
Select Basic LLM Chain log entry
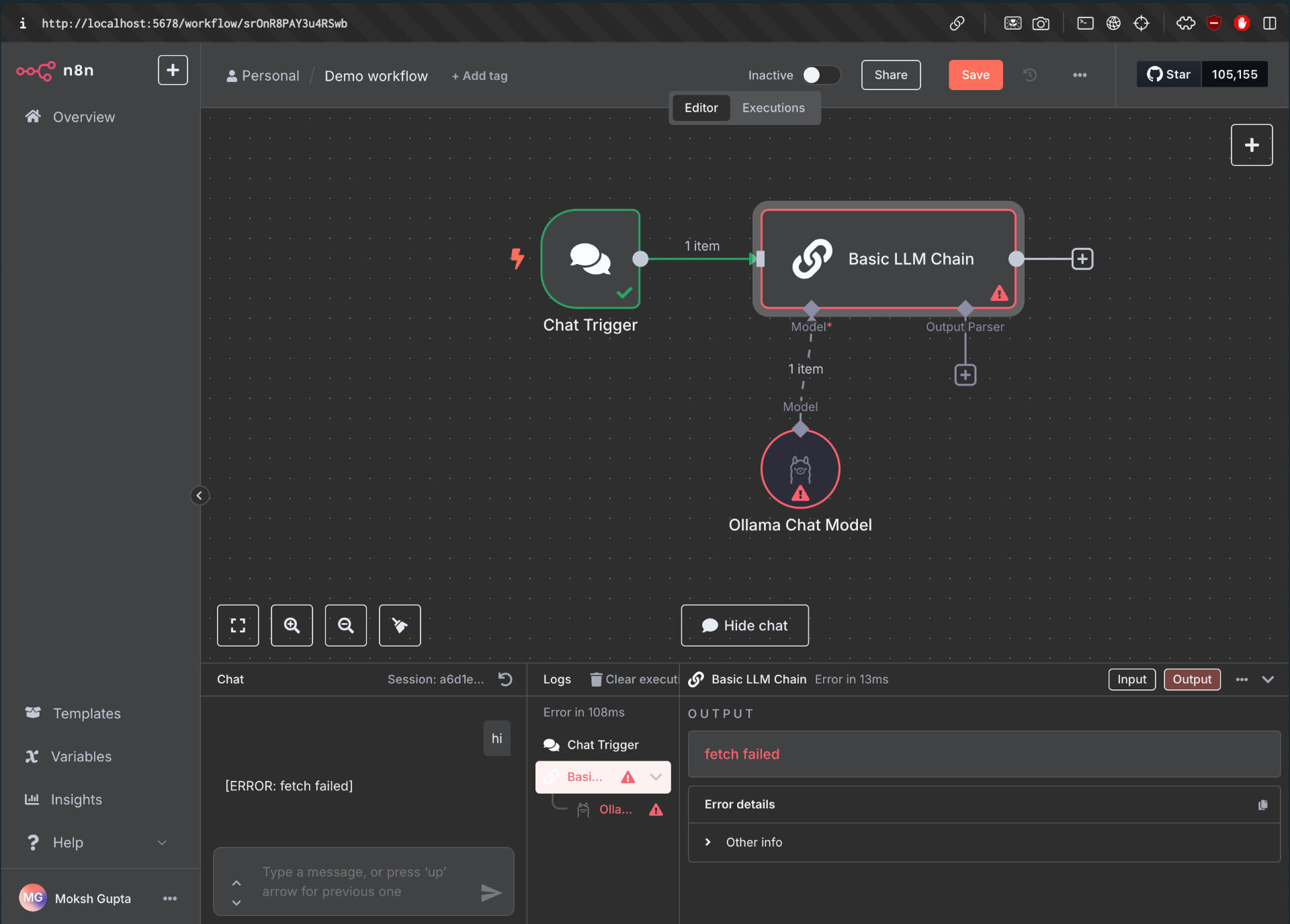[x=603, y=777]
